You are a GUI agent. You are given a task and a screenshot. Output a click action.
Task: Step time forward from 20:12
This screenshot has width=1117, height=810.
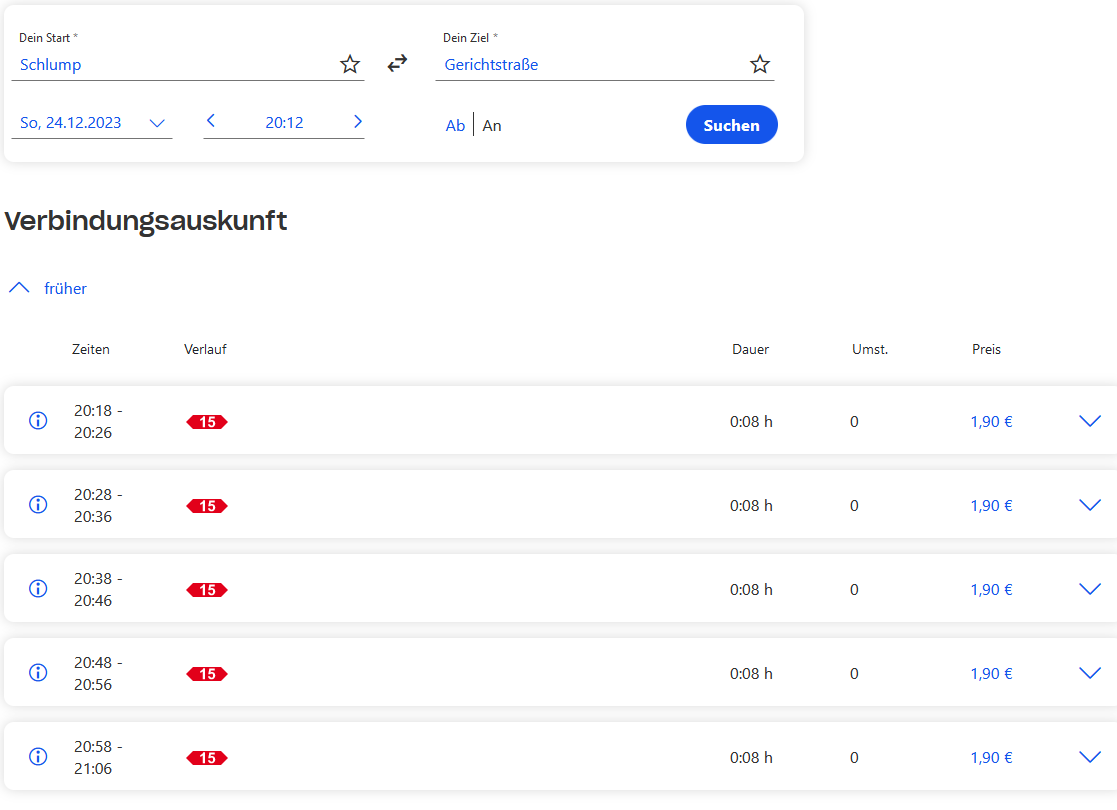click(358, 121)
